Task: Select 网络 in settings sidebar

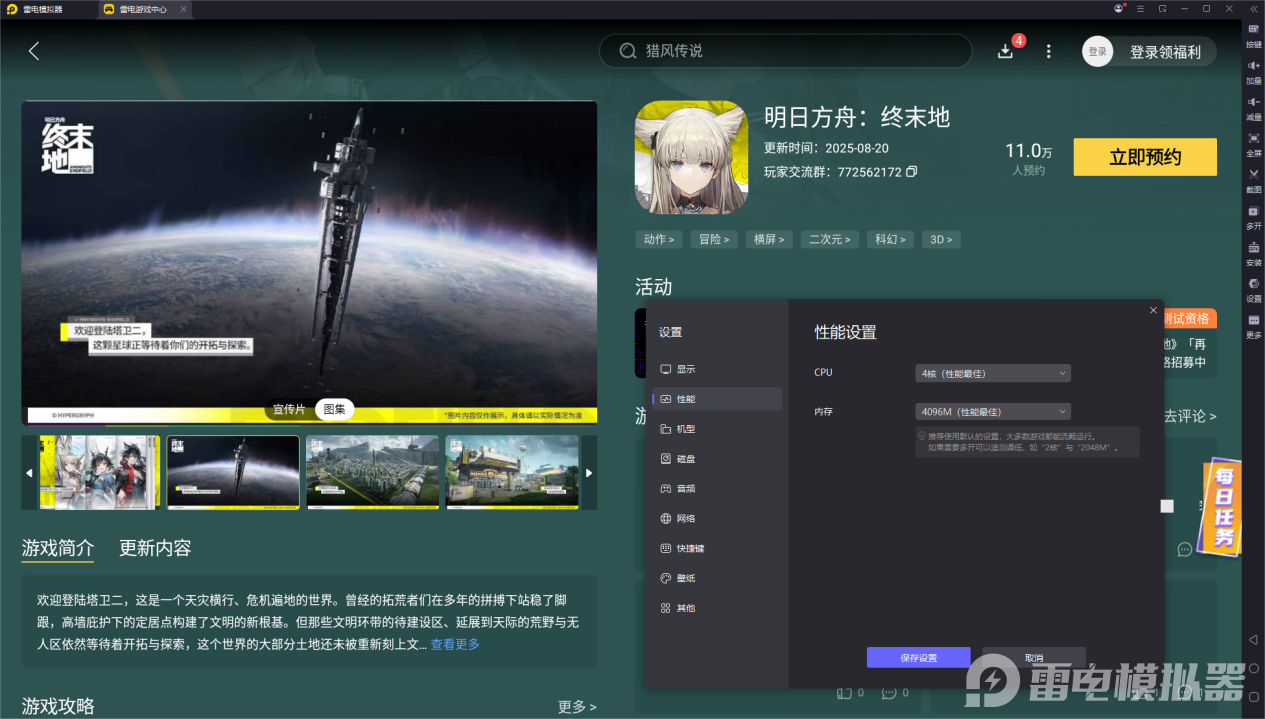Action: point(685,518)
